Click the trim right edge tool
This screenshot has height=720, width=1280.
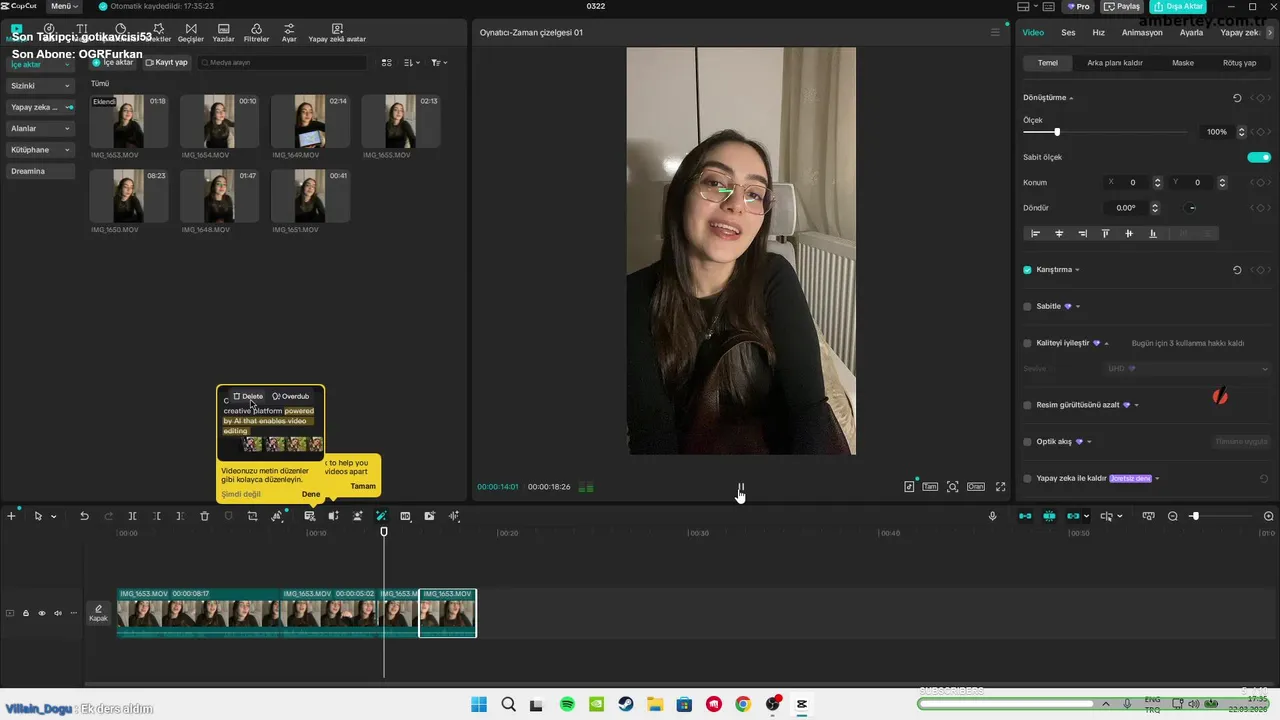coord(180,516)
